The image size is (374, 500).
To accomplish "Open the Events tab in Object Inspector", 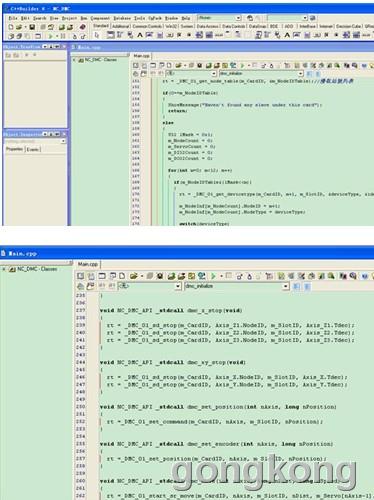I will pyautogui.click(x=33, y=149).
